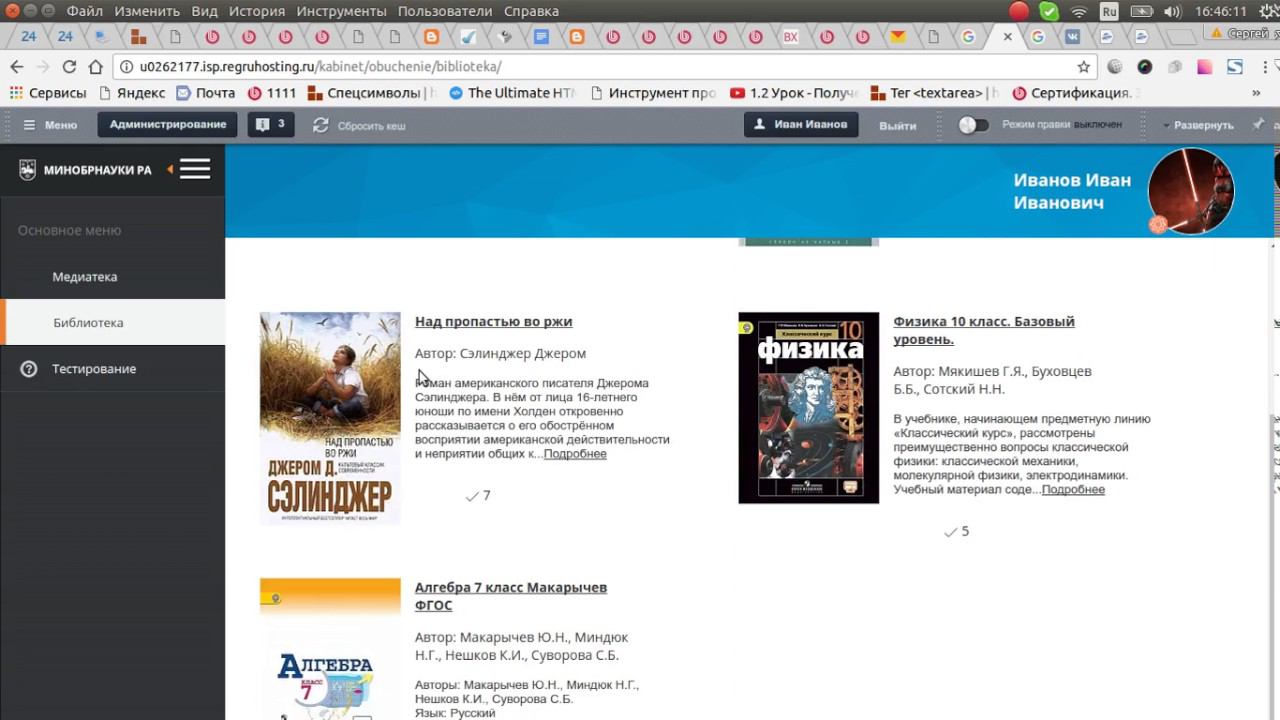Viewport: 1280px width, 720px height.
Task: Switch to the Gmail browser tab
Action: click(897, 37)
